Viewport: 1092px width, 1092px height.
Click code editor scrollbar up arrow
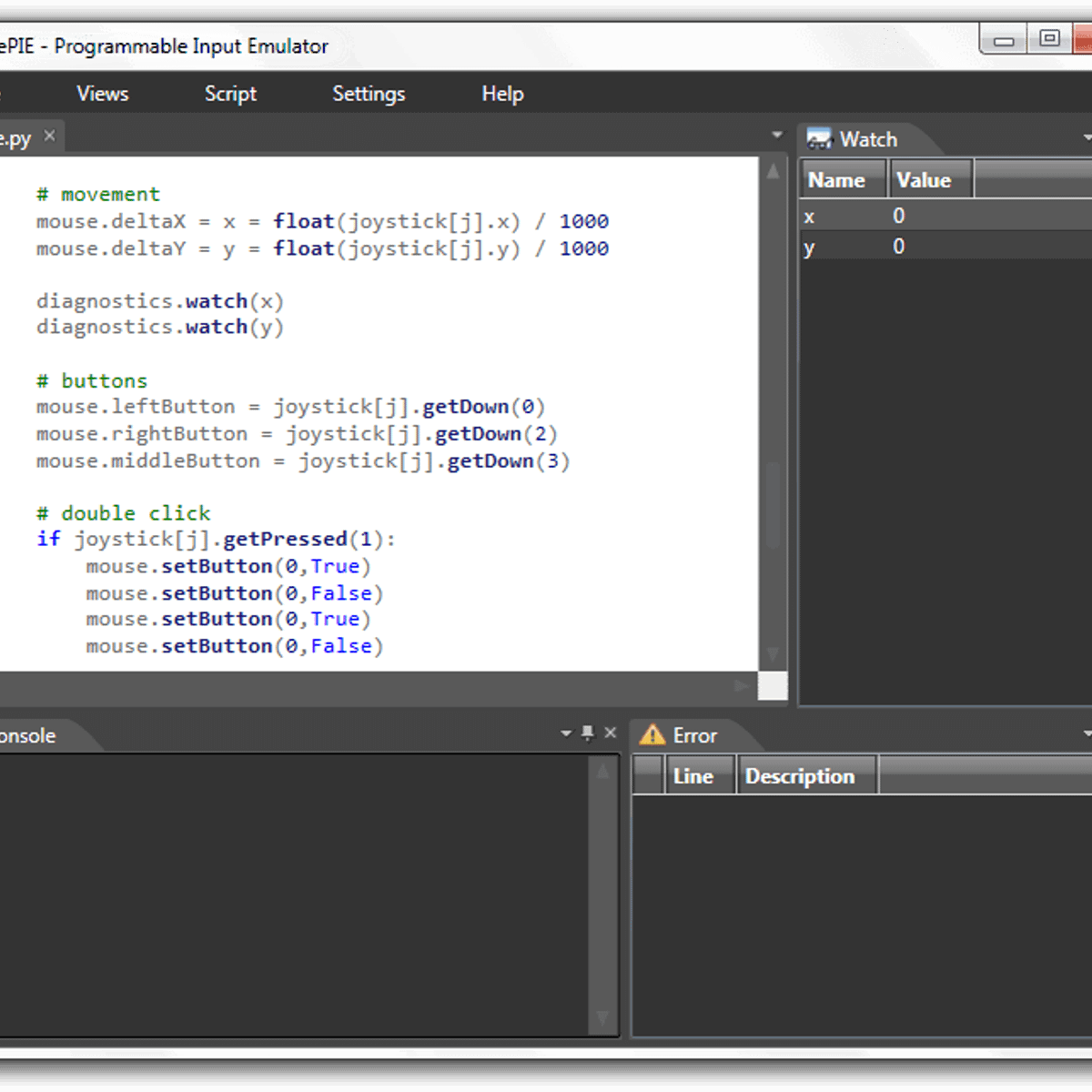pyautogui.click(x=773, y=171)
